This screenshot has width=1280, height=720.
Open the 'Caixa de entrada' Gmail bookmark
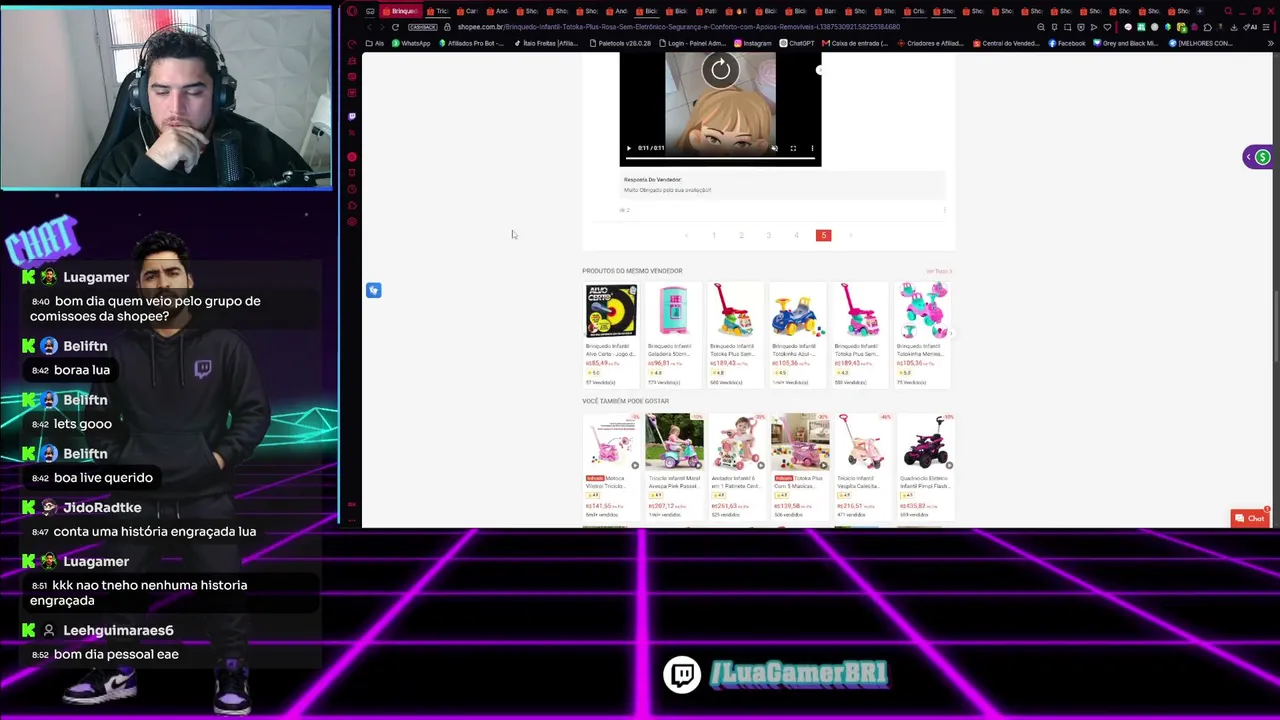pyautogui.click(x=855, y=43)
